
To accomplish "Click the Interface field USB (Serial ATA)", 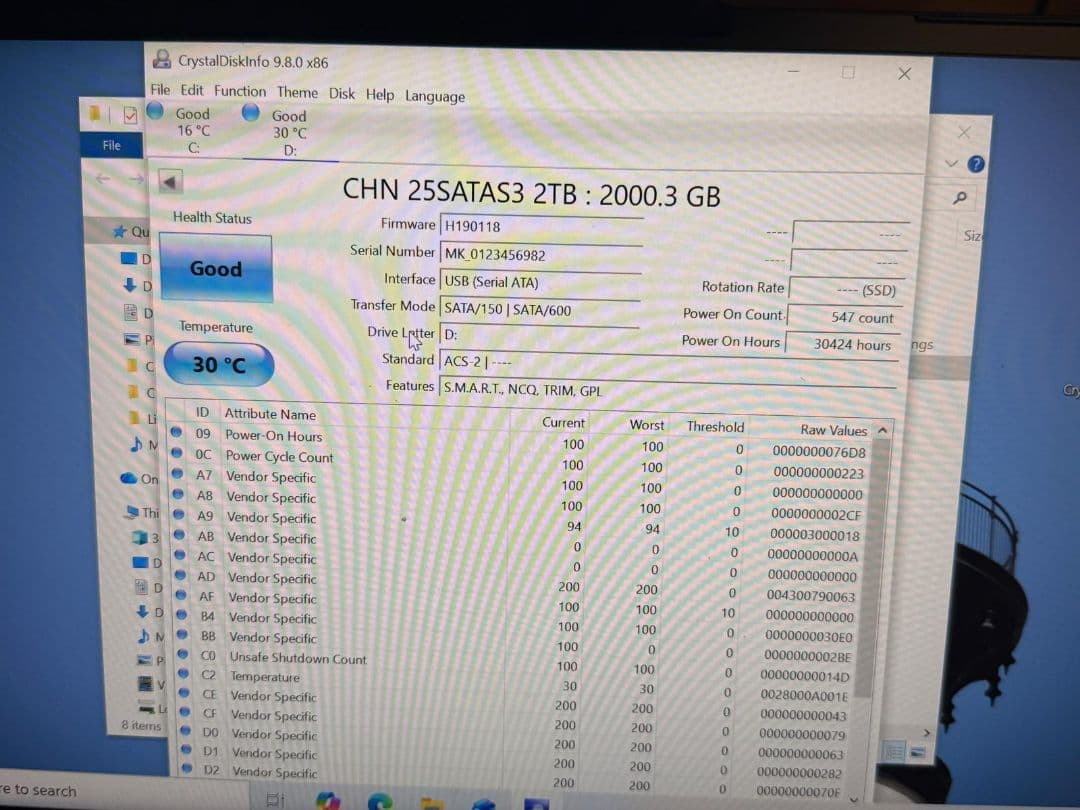I will click(x=541, y=282).
